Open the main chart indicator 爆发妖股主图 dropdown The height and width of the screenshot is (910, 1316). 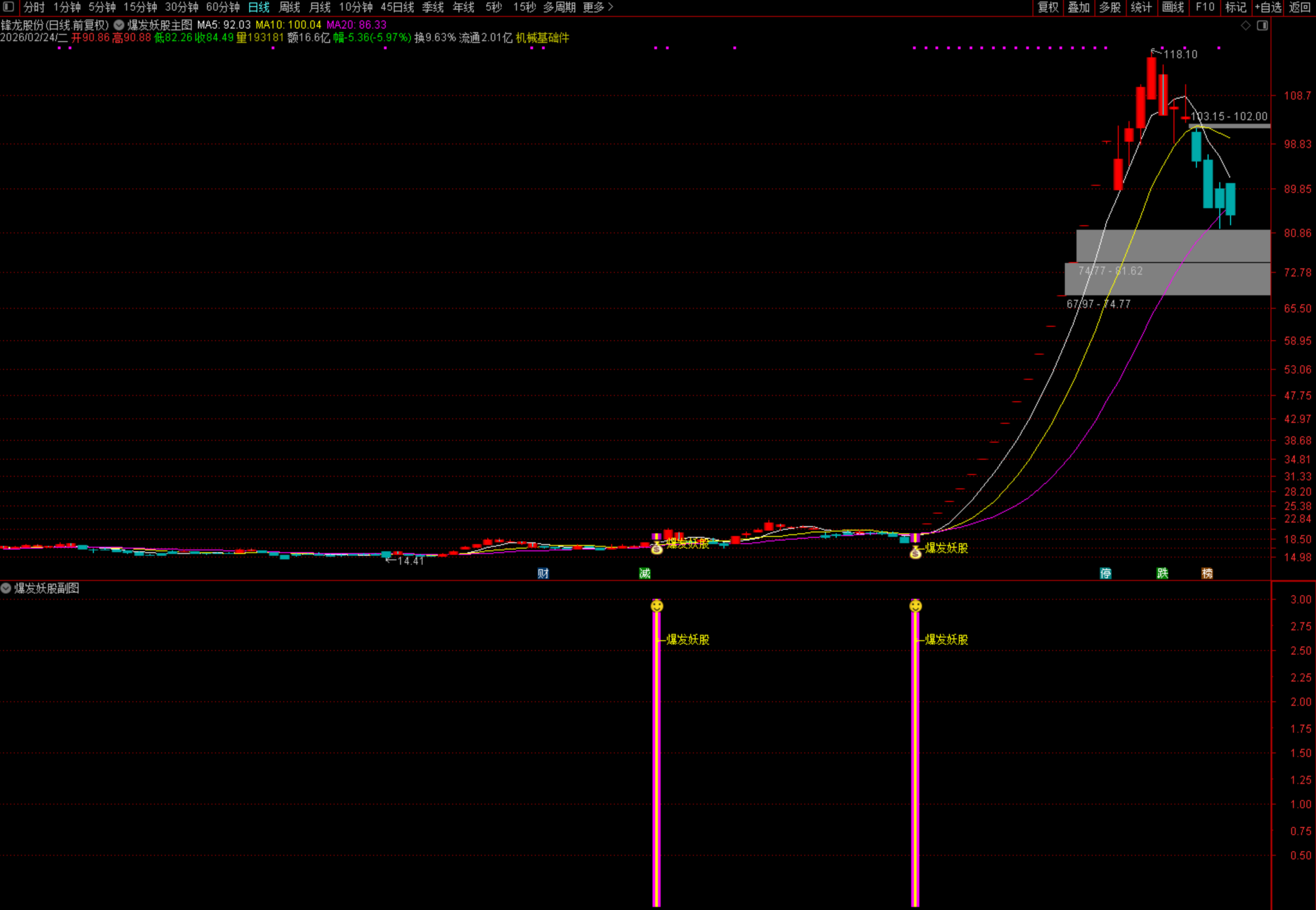(x=119, y=25)
